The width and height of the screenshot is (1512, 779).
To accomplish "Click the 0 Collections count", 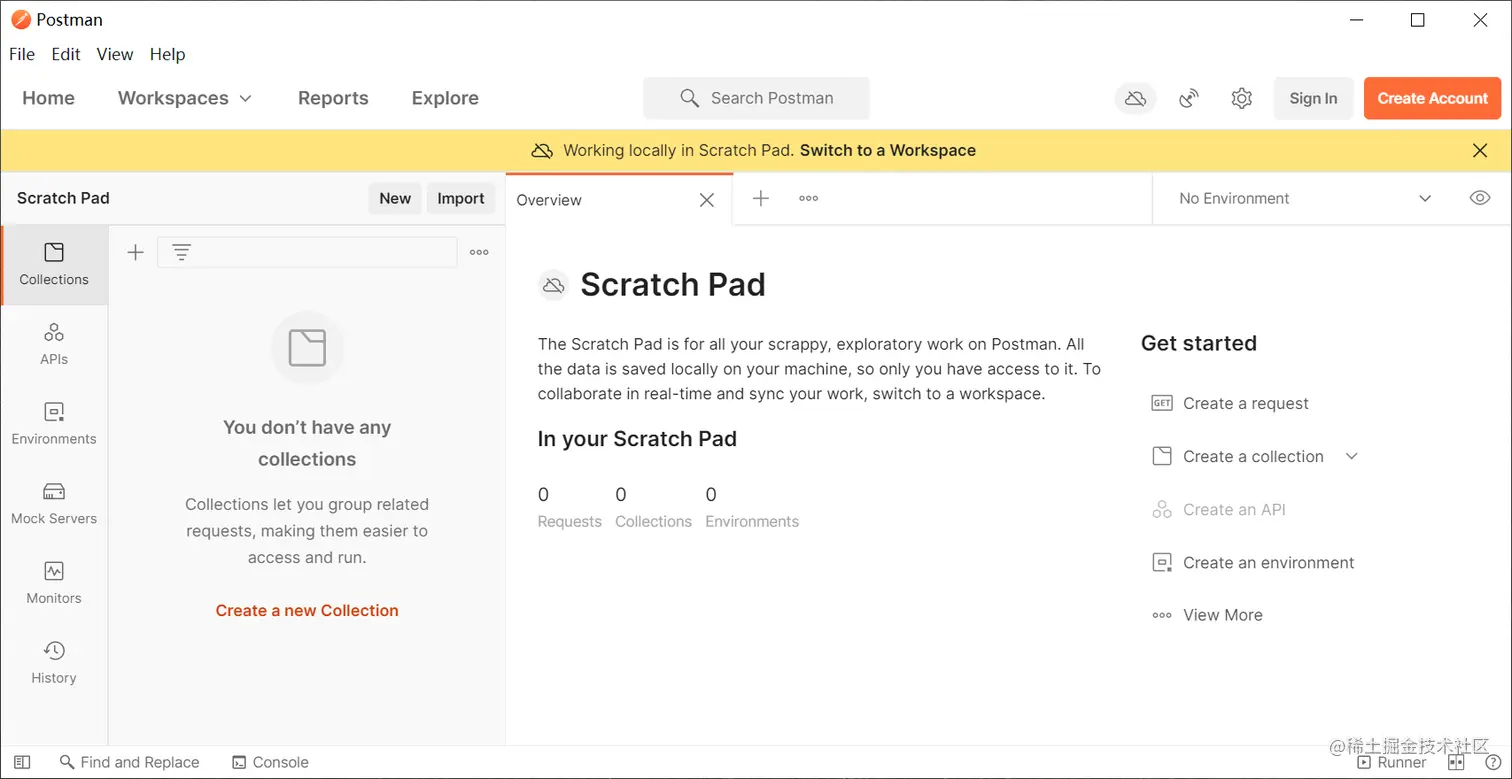I will click(621, 494).
